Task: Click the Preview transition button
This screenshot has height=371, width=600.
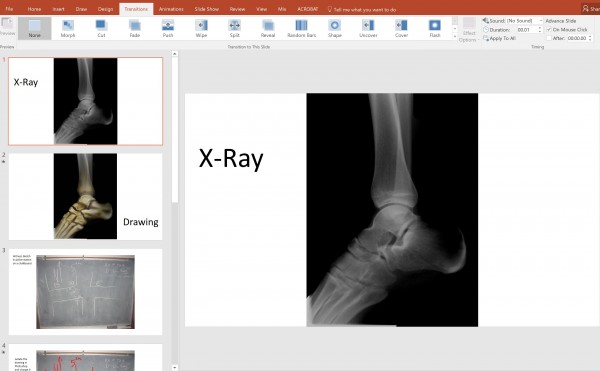Action: [7, 27]
